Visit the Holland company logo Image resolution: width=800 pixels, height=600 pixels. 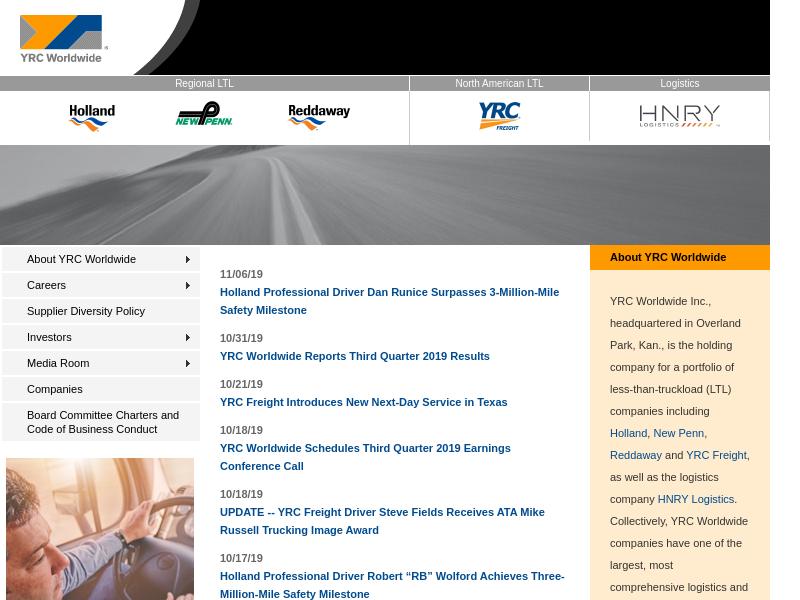[x=92, y=117]
